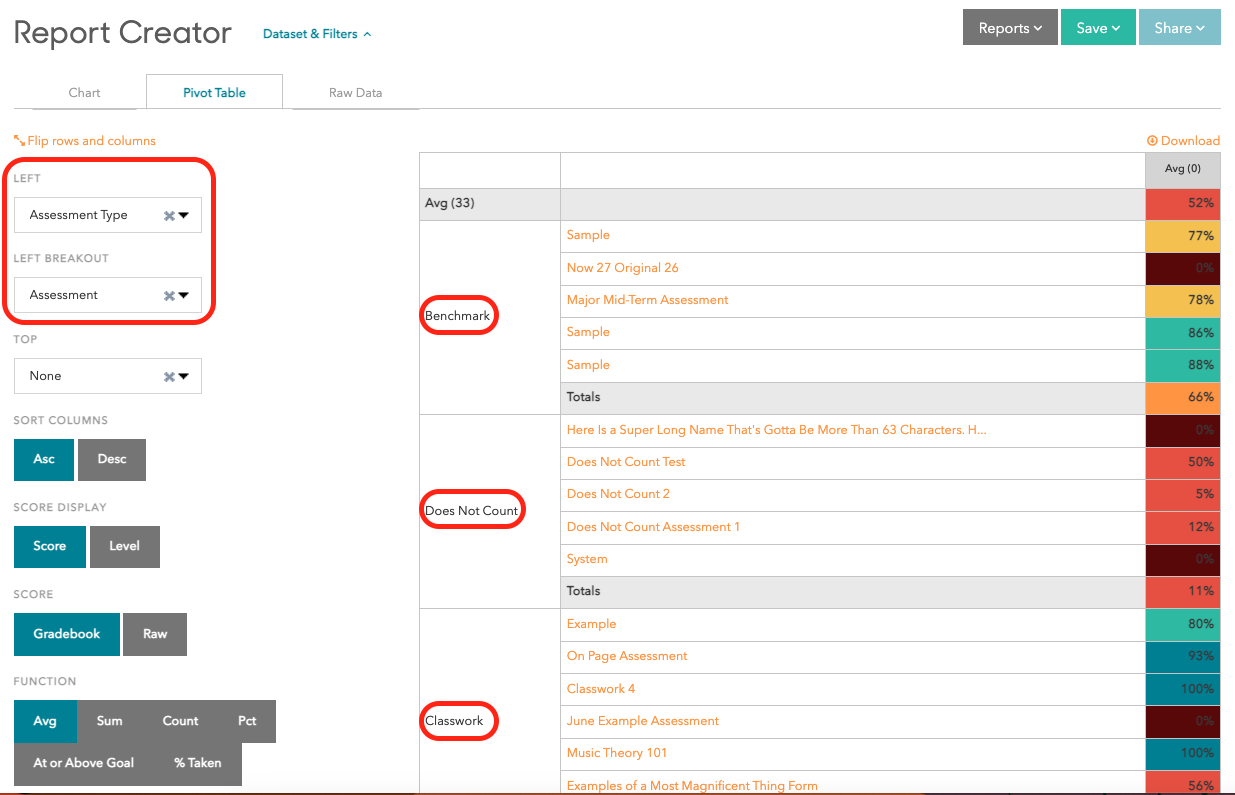Open the Reports dropdown menu

(1009, 28)
